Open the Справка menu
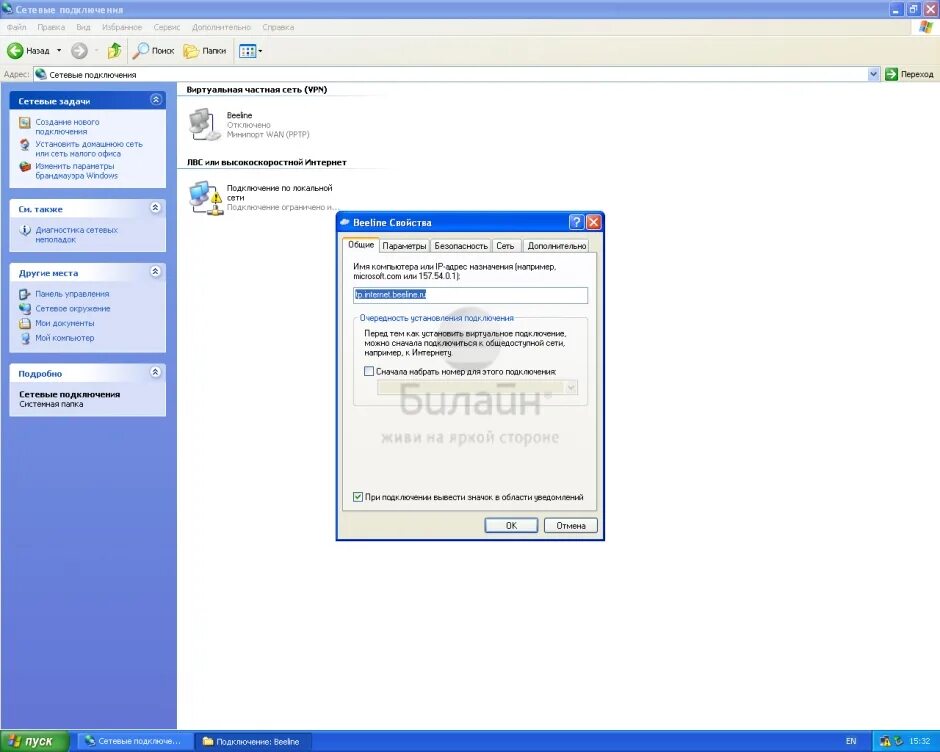 [278, 27]
